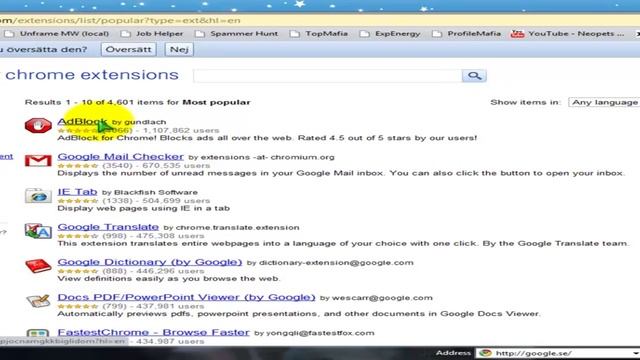
Task: Click Google Dictionary star rating
Action: tap(78, 271)
